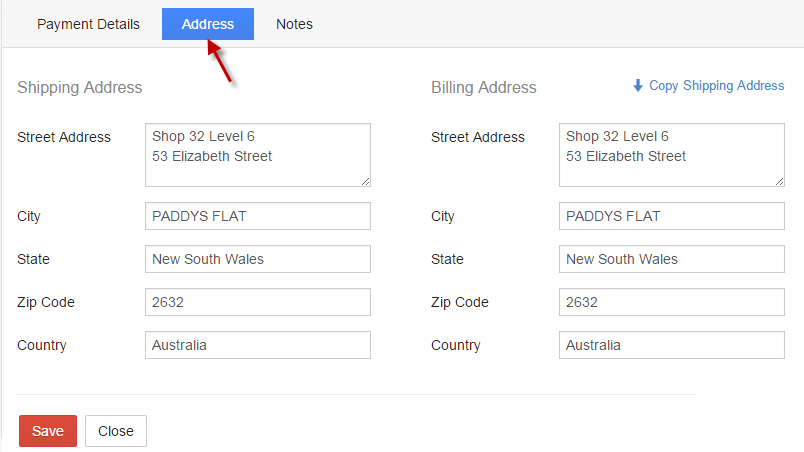Image resolution: width=804 pixels, height=452 pixels.
Task: Click the billing Country field
Action: [672, 345]
